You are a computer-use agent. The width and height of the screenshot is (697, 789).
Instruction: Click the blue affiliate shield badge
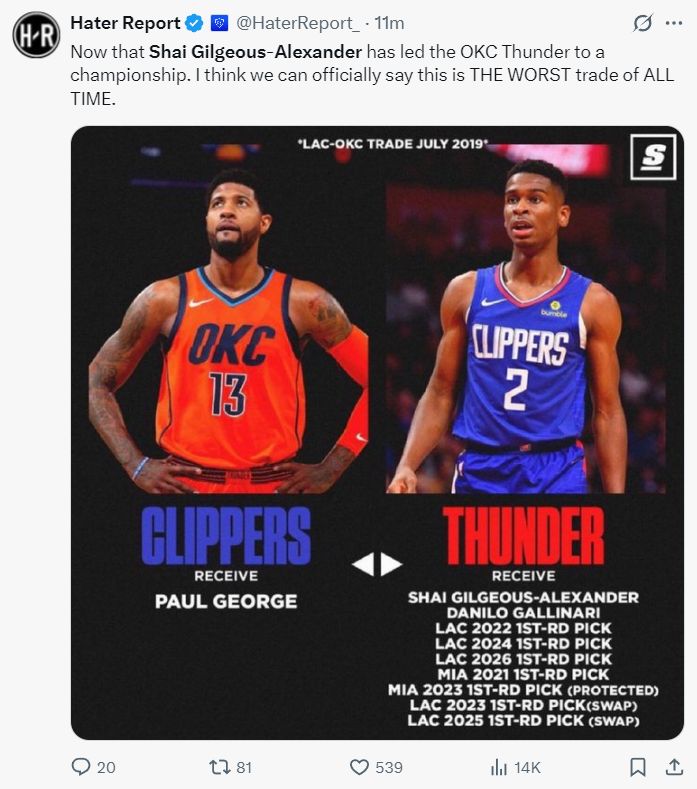219,23
